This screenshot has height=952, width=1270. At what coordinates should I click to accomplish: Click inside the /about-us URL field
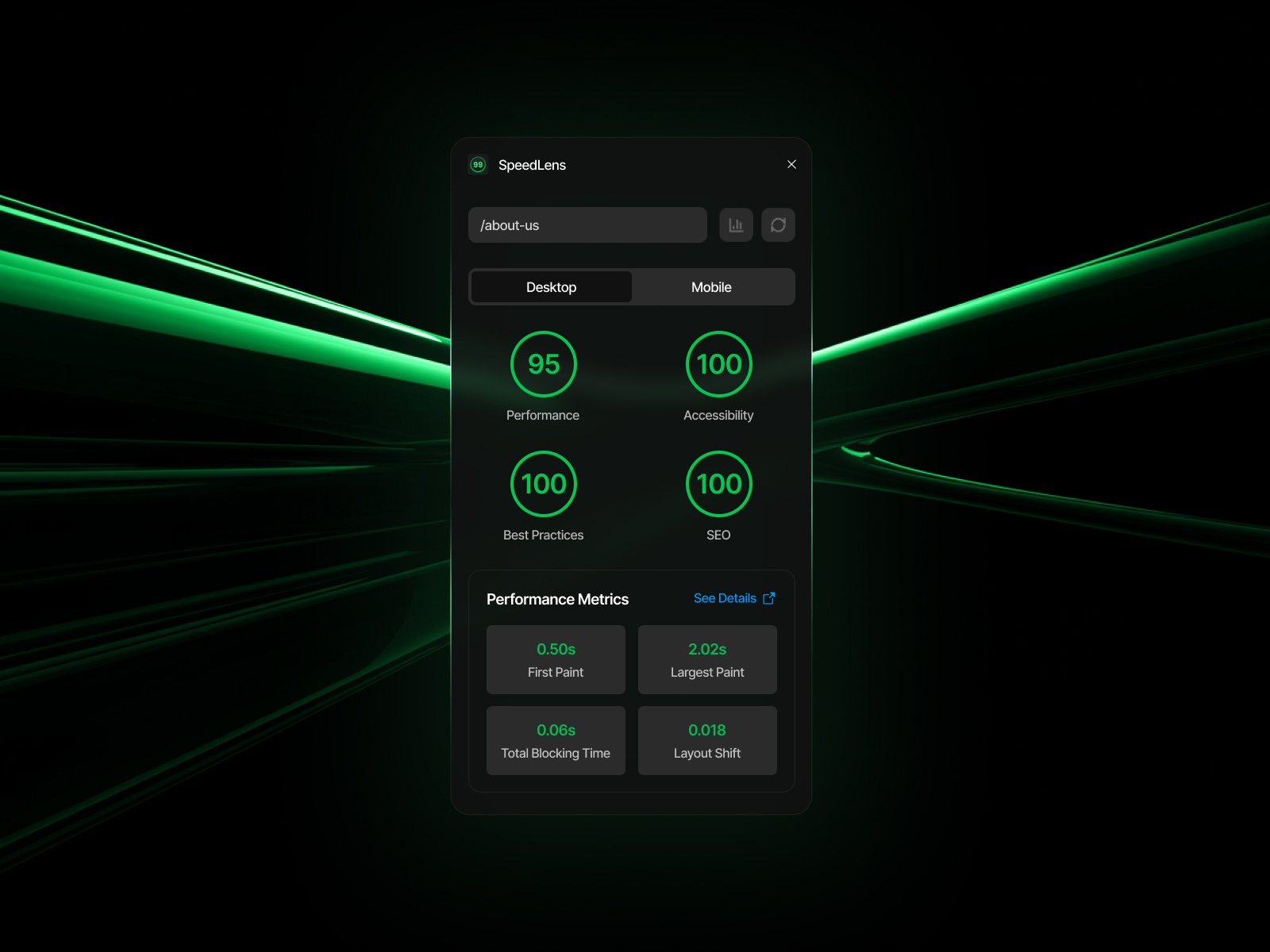click(x=587, y=225)
